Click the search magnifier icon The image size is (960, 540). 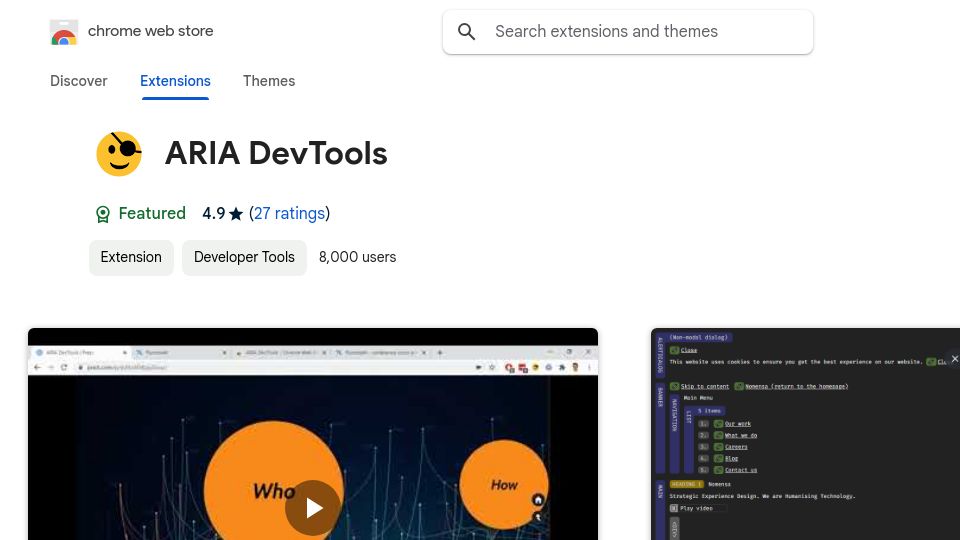(467, 32)
